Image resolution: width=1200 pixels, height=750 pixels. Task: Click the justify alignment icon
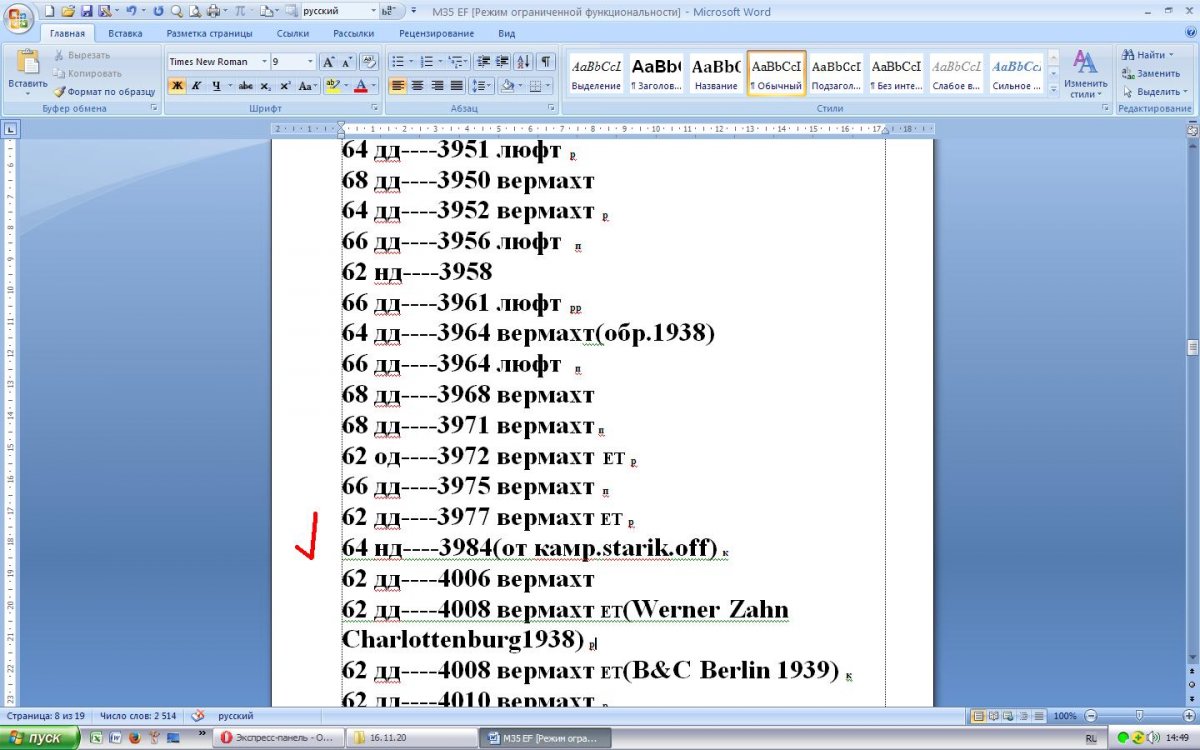coord(456,86)
